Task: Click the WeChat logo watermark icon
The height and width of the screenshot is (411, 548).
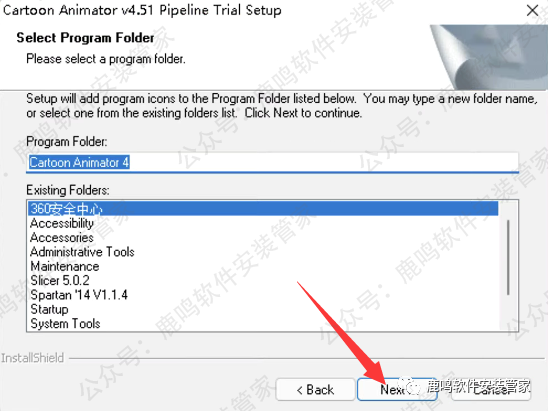Action: click(x=410, y=385)
